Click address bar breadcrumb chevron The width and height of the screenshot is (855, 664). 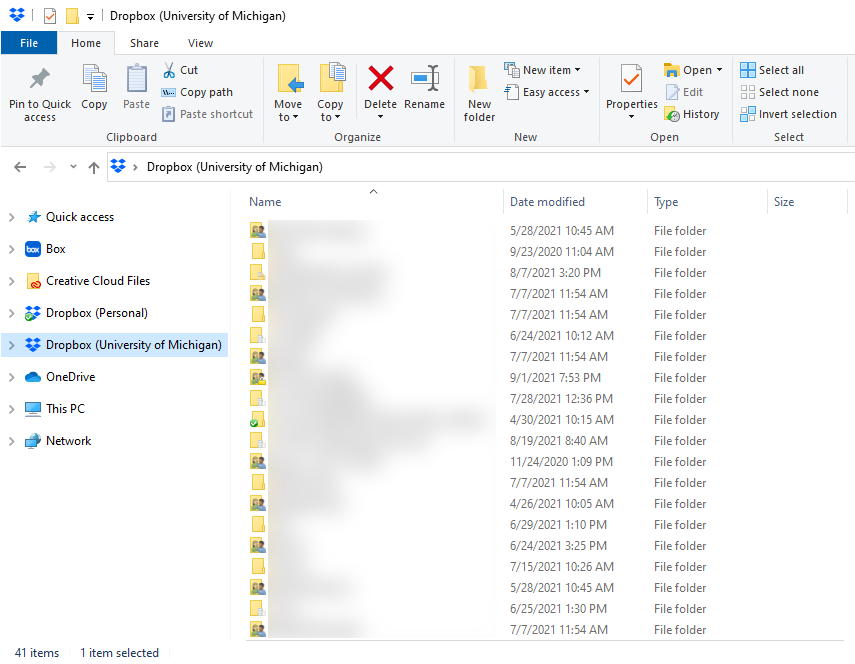tap(135, 167)
